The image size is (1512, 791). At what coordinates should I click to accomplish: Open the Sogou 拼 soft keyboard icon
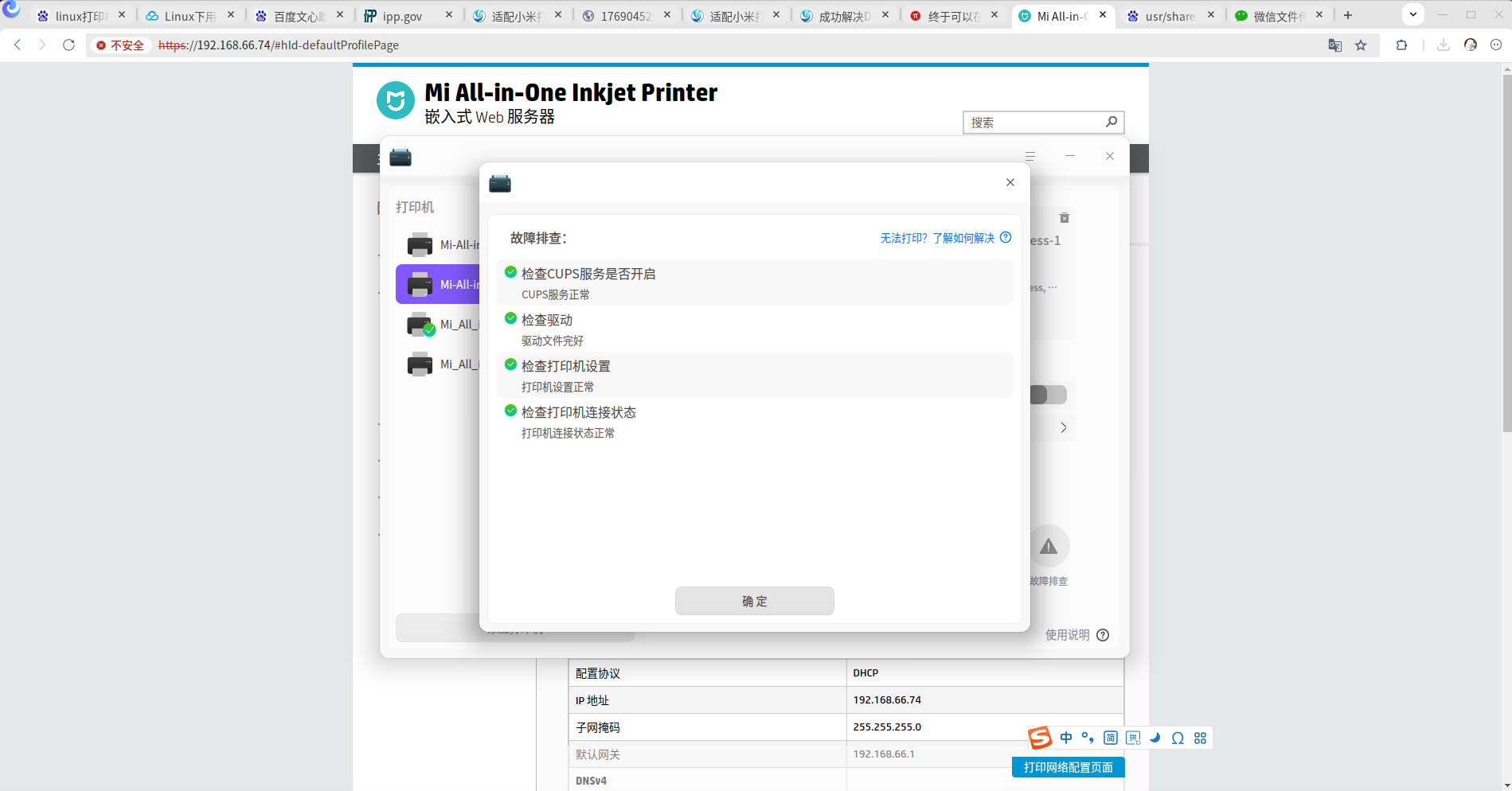tap(1133, 738)
